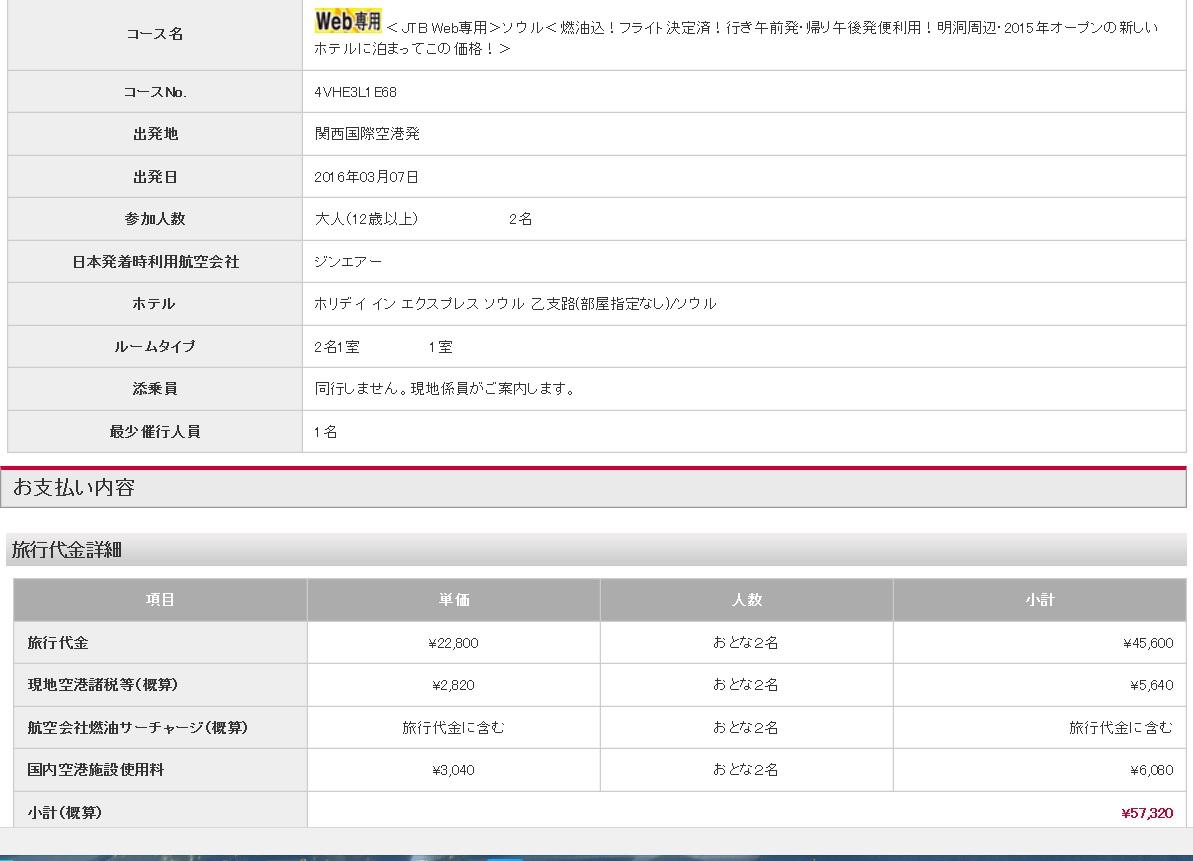Image resolution: width=1193 pixels, height=861 pixels.
Task: Click the ¥3,040 domestic airport facility fee
Action: [453, 770]
